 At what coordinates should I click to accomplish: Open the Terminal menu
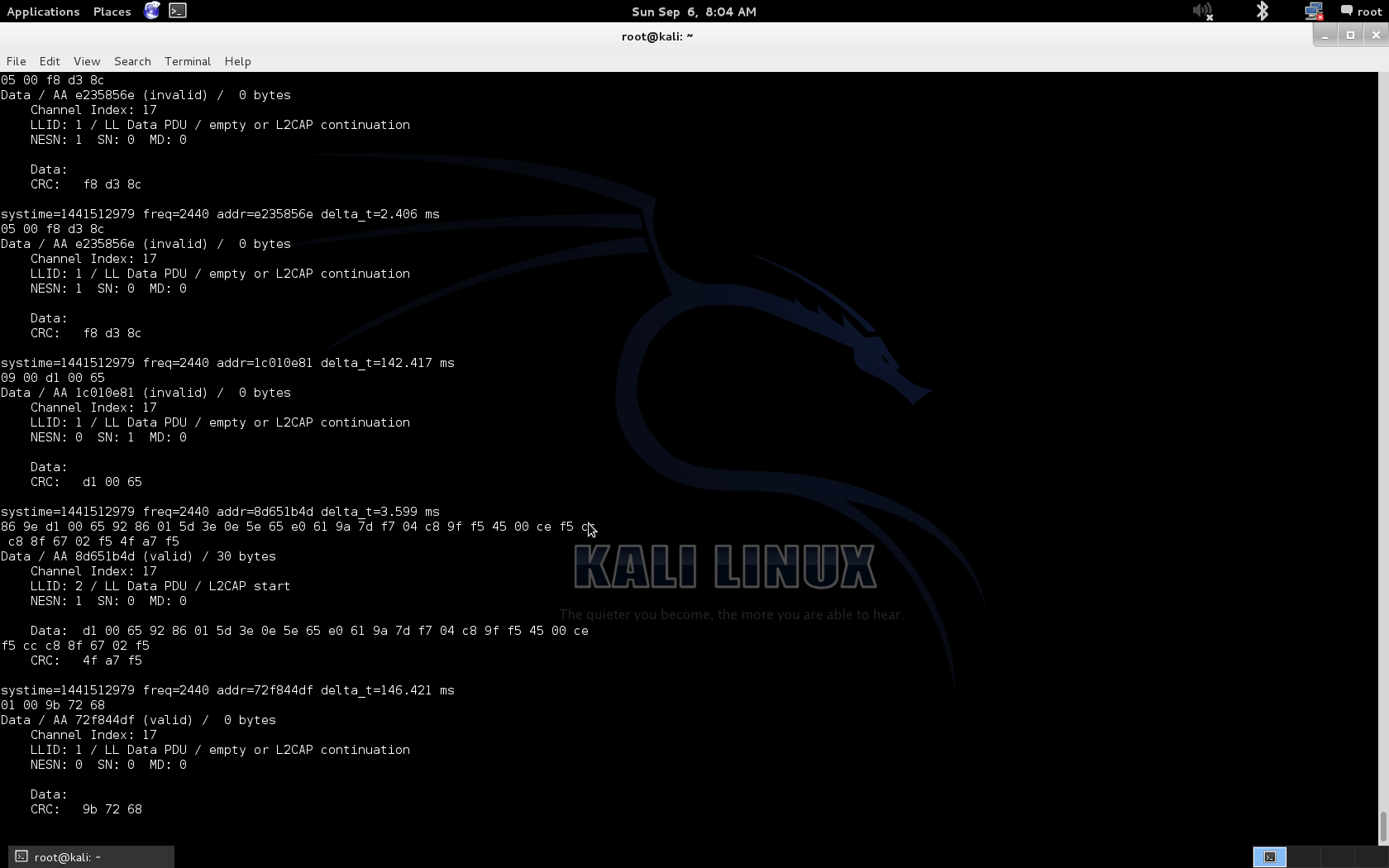click(x=187, y=61)
